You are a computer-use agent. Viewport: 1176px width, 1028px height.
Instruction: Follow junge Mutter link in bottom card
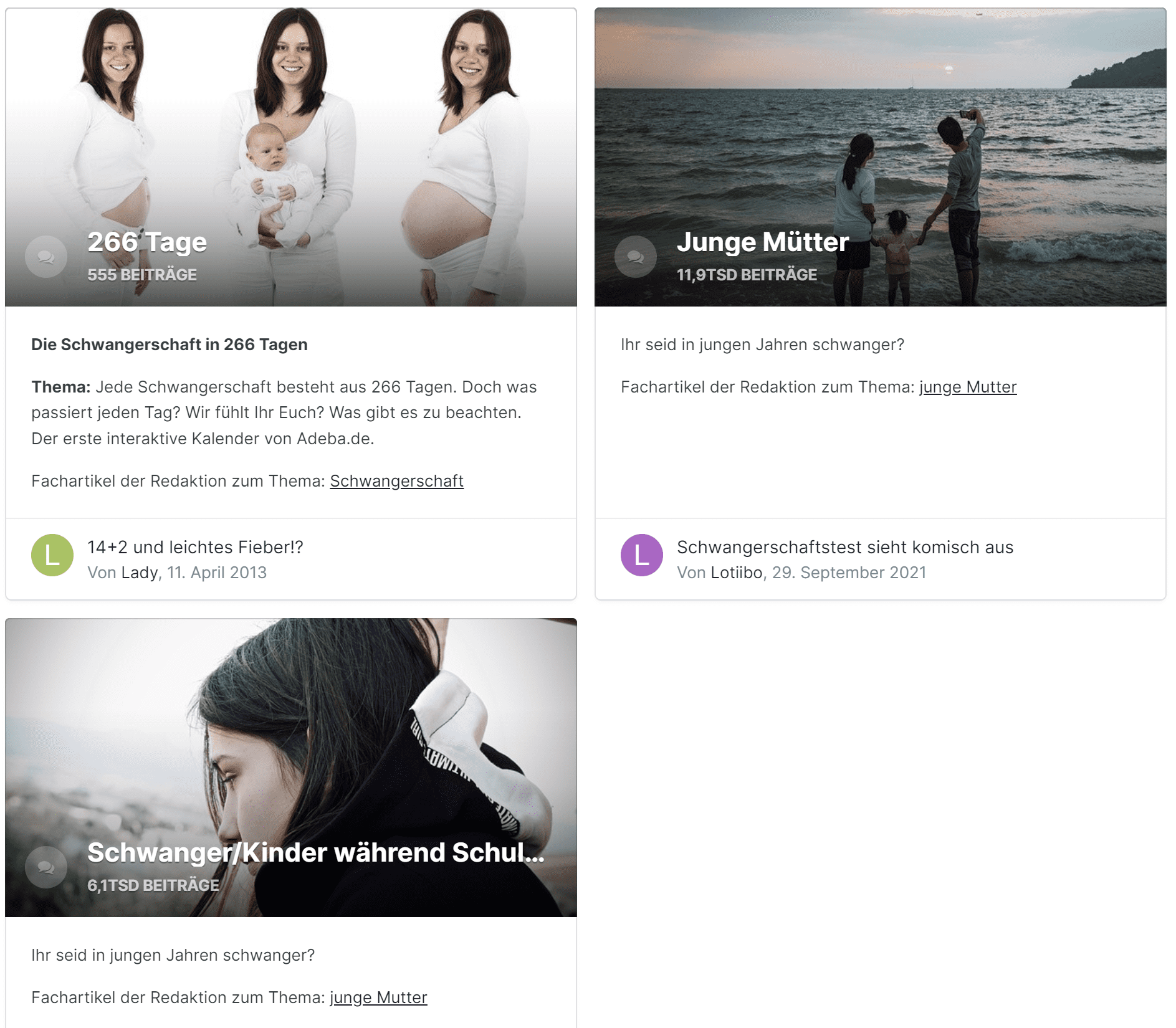[378, 997]
